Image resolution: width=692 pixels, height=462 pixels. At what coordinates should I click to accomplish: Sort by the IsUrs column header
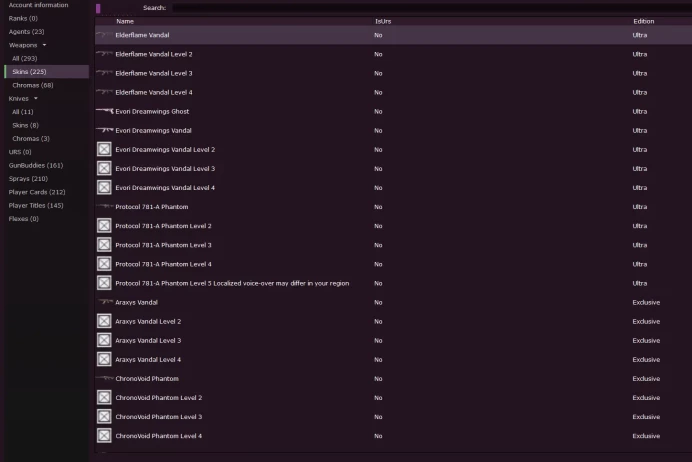pyautogui.click(x=383, y=21)
